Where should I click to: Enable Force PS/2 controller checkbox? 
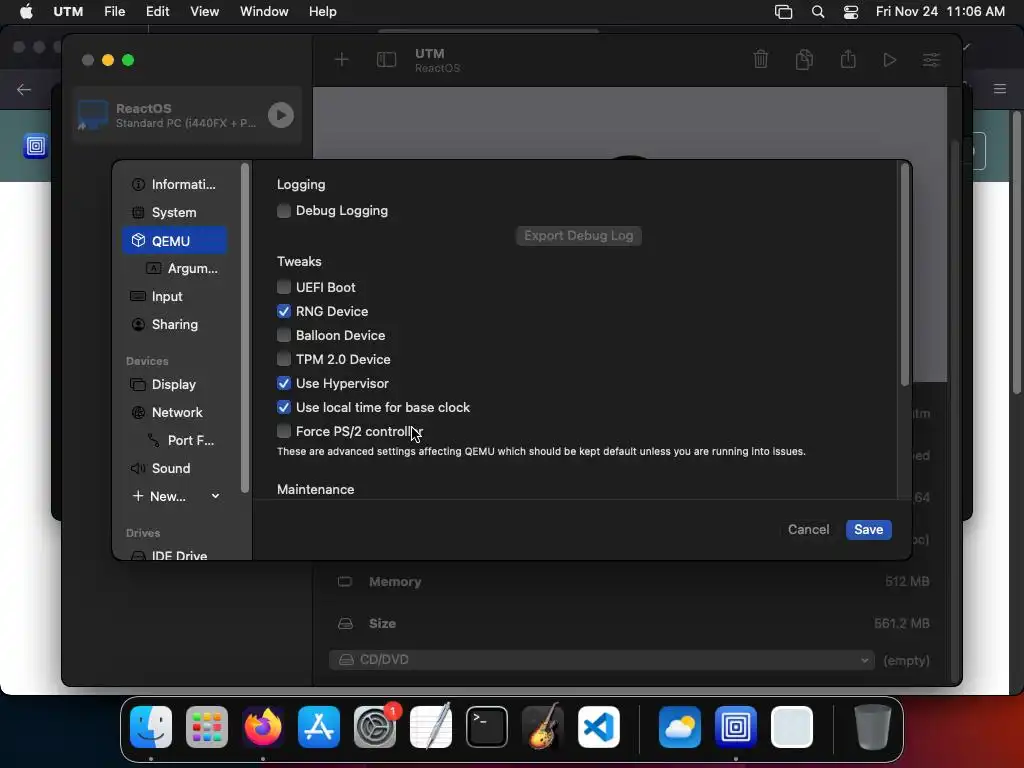[x=283, y=432]
